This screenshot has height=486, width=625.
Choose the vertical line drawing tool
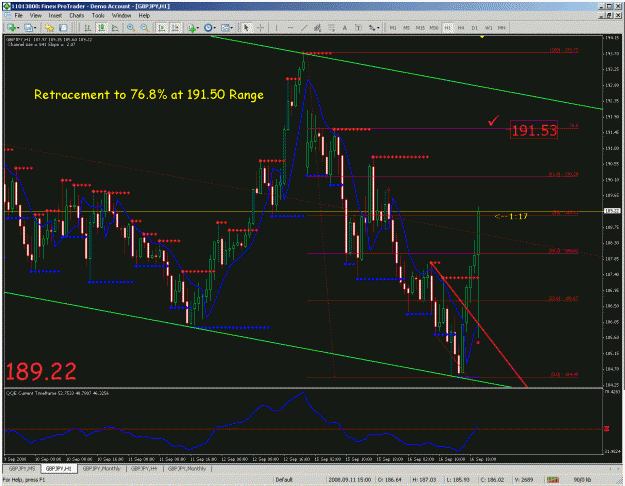point(276,28)
